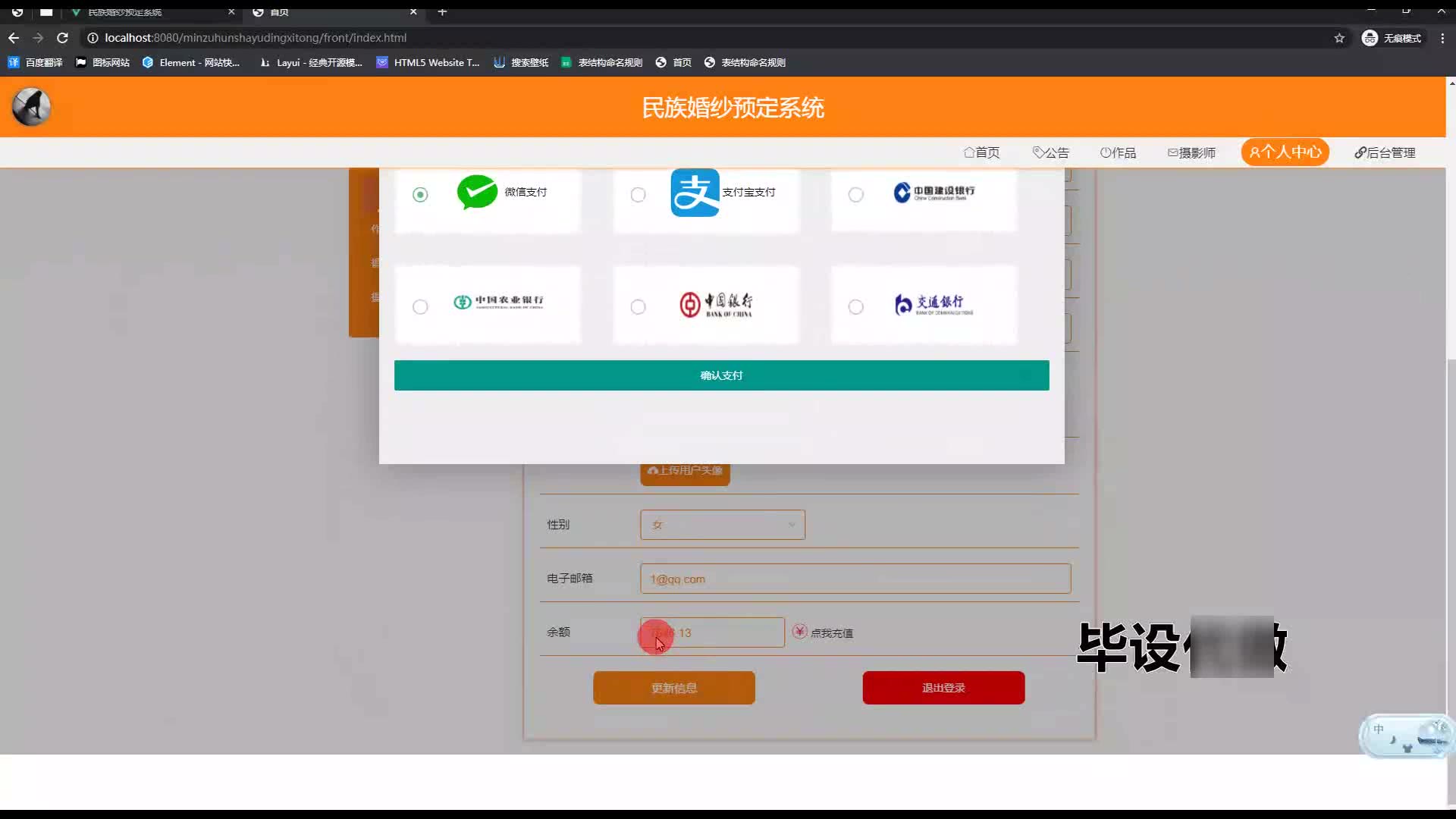1456x819 pixels.
Task: Open the 个人中心 personal center menu item
Action: point(1285,152)
